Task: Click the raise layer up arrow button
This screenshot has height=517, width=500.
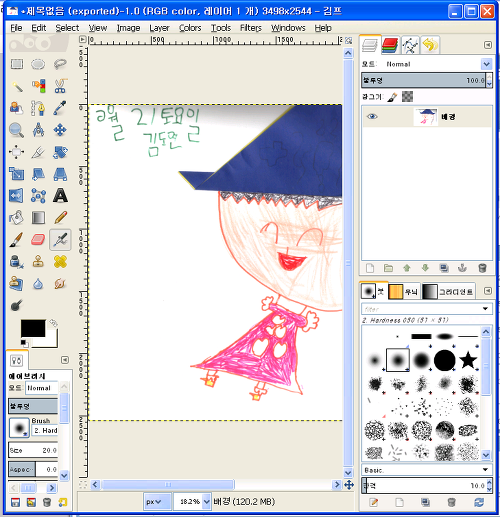Action: (x=407, y=268)
